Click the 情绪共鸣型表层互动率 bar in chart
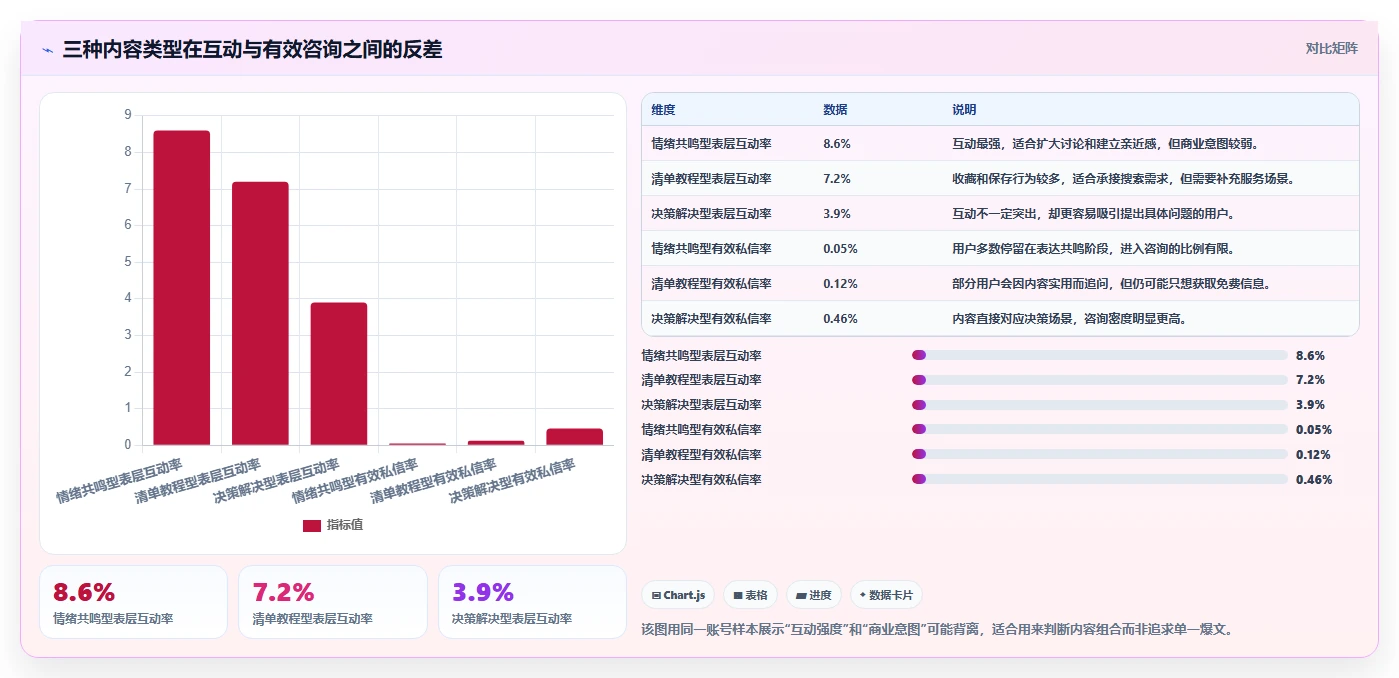Viewport: 1399px width, 678px height. [182, 288]
